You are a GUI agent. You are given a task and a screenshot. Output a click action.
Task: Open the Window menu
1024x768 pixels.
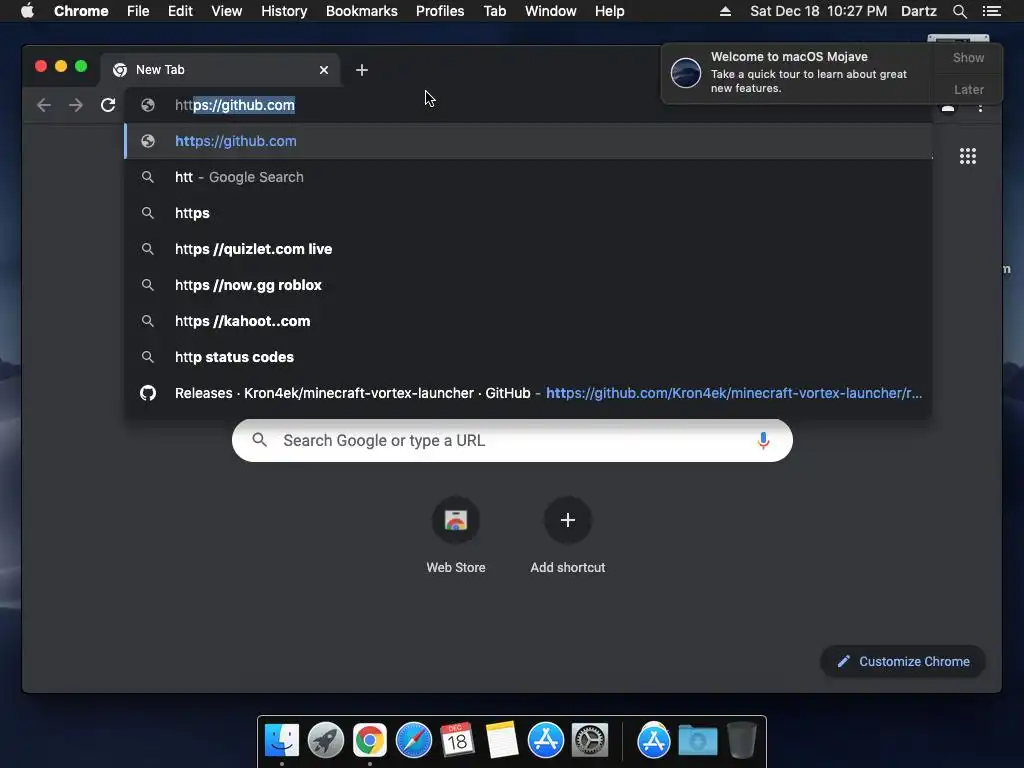(x=551, y=11)
